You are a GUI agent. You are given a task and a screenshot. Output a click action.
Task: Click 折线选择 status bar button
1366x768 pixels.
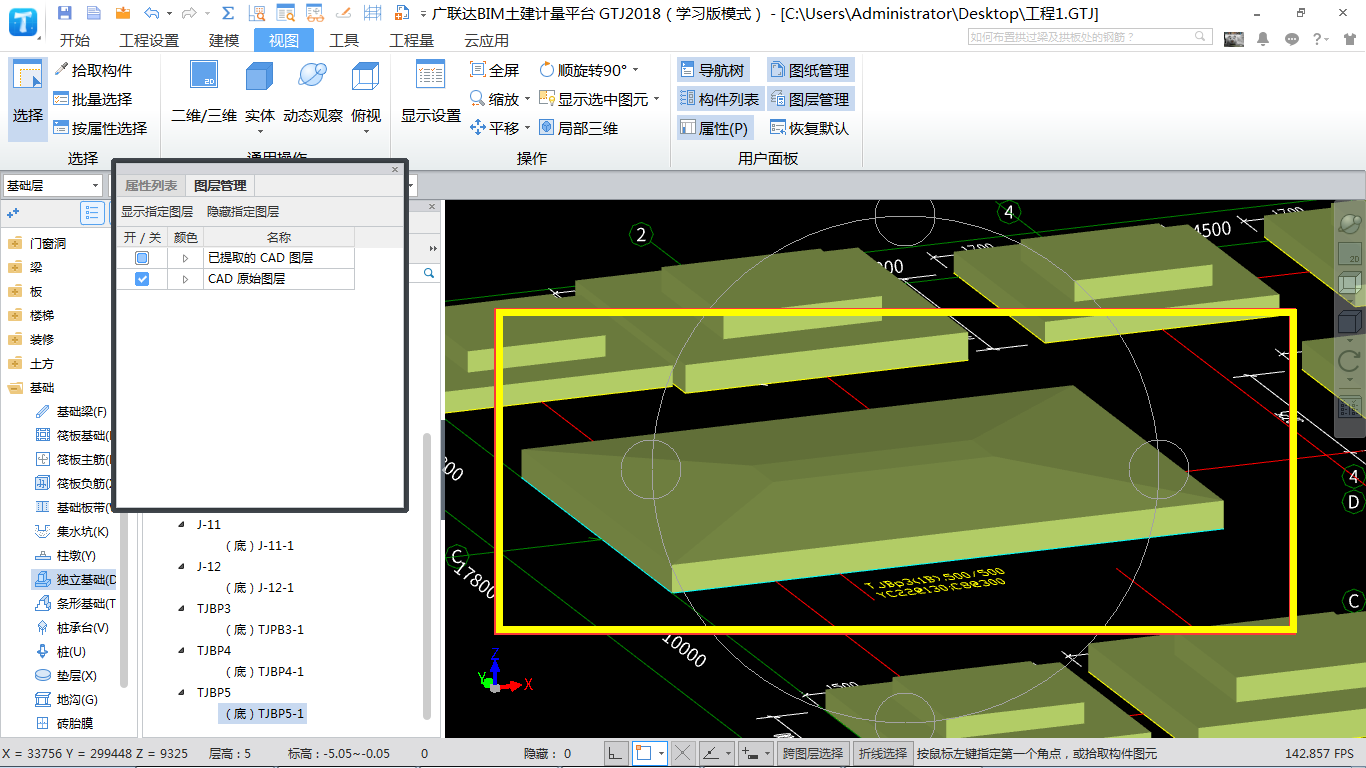[x=883, y=753]
